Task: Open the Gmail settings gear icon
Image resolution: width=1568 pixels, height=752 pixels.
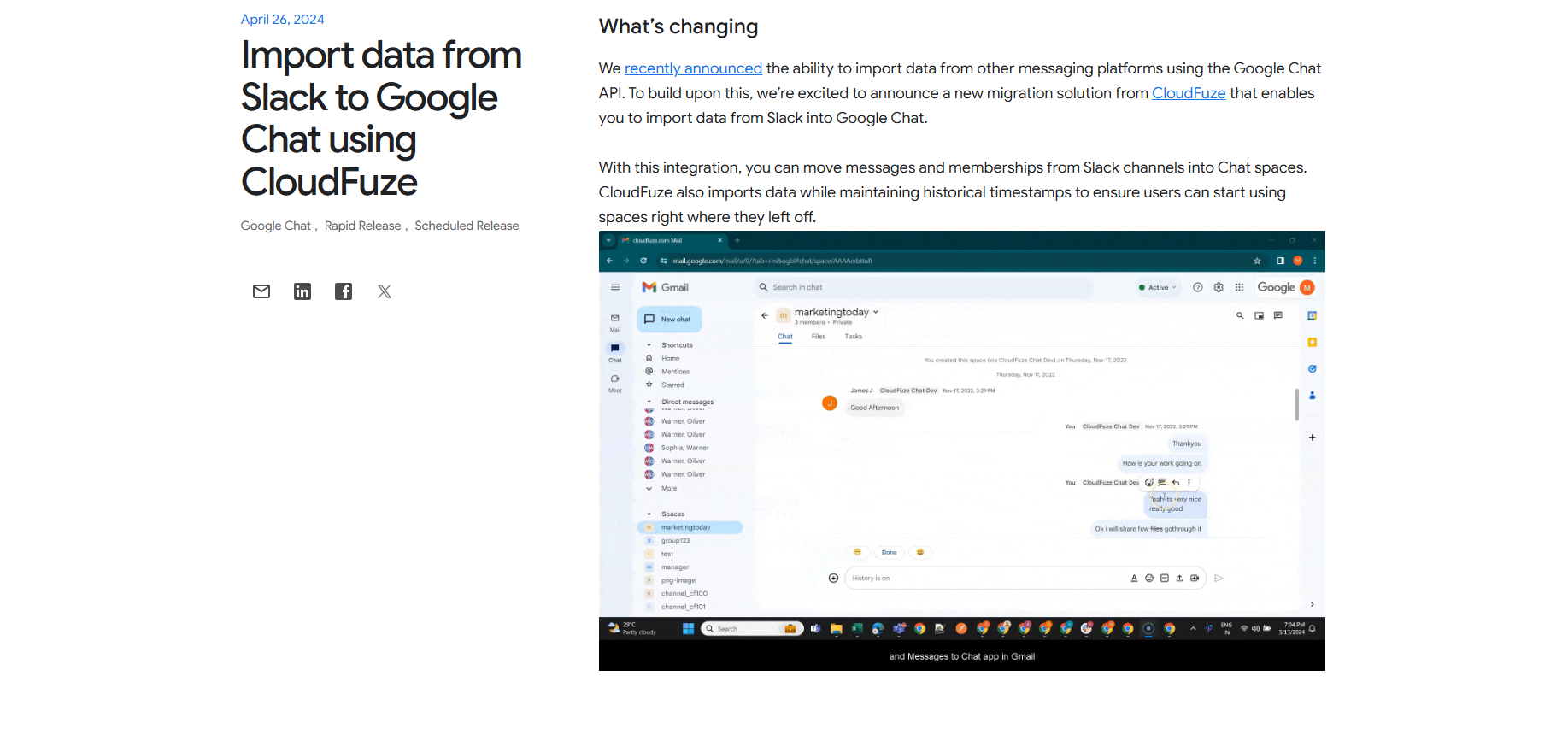Action: point(1219,287)
